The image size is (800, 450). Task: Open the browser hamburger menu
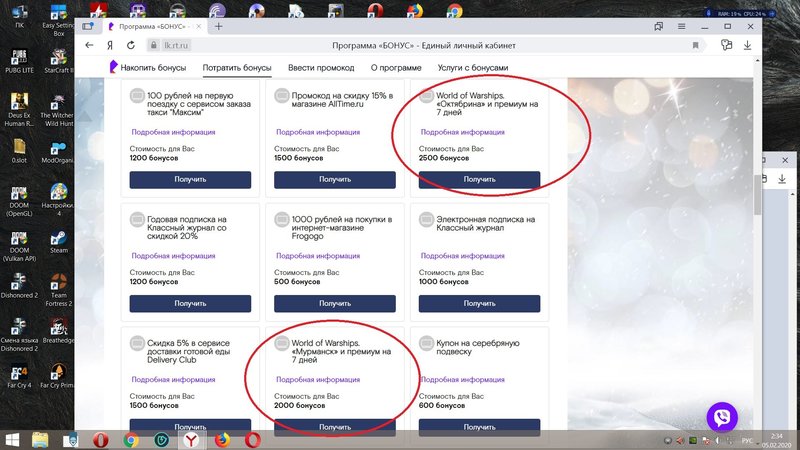pos(682,27)
